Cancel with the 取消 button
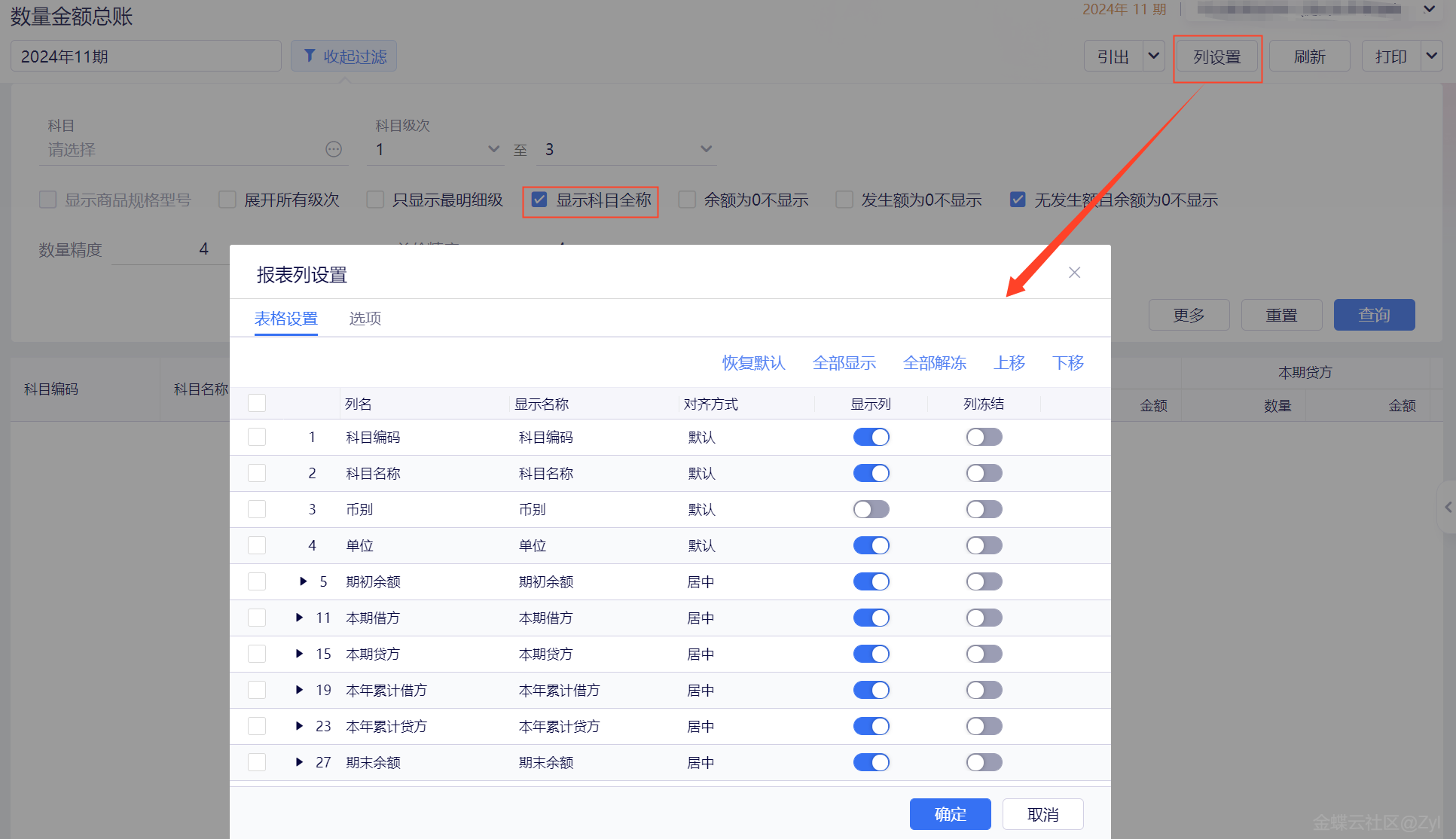This screenshot has height=839, width=1456. [1043, 814]
